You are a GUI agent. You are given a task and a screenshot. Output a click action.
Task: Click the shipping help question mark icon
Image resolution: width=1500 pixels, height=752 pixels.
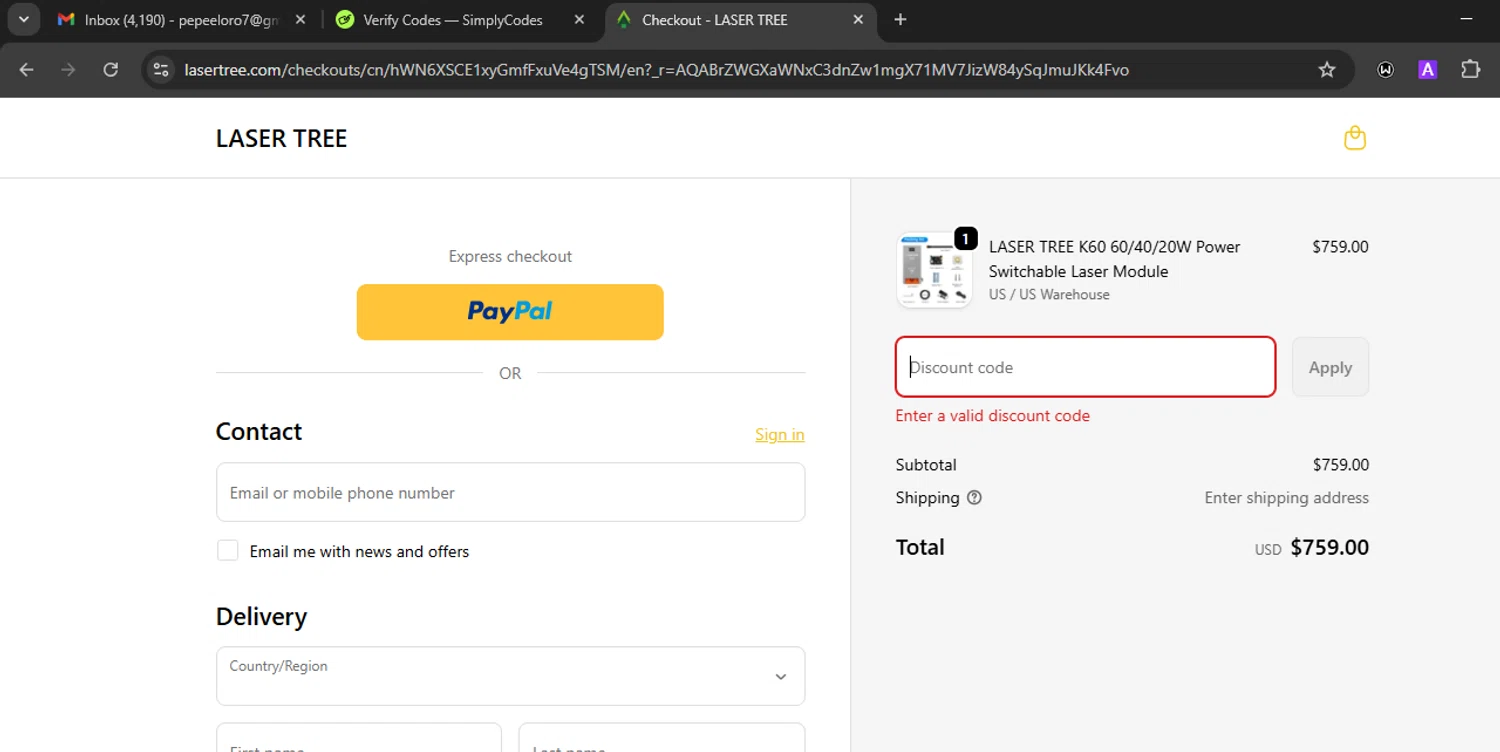[974, 498]
